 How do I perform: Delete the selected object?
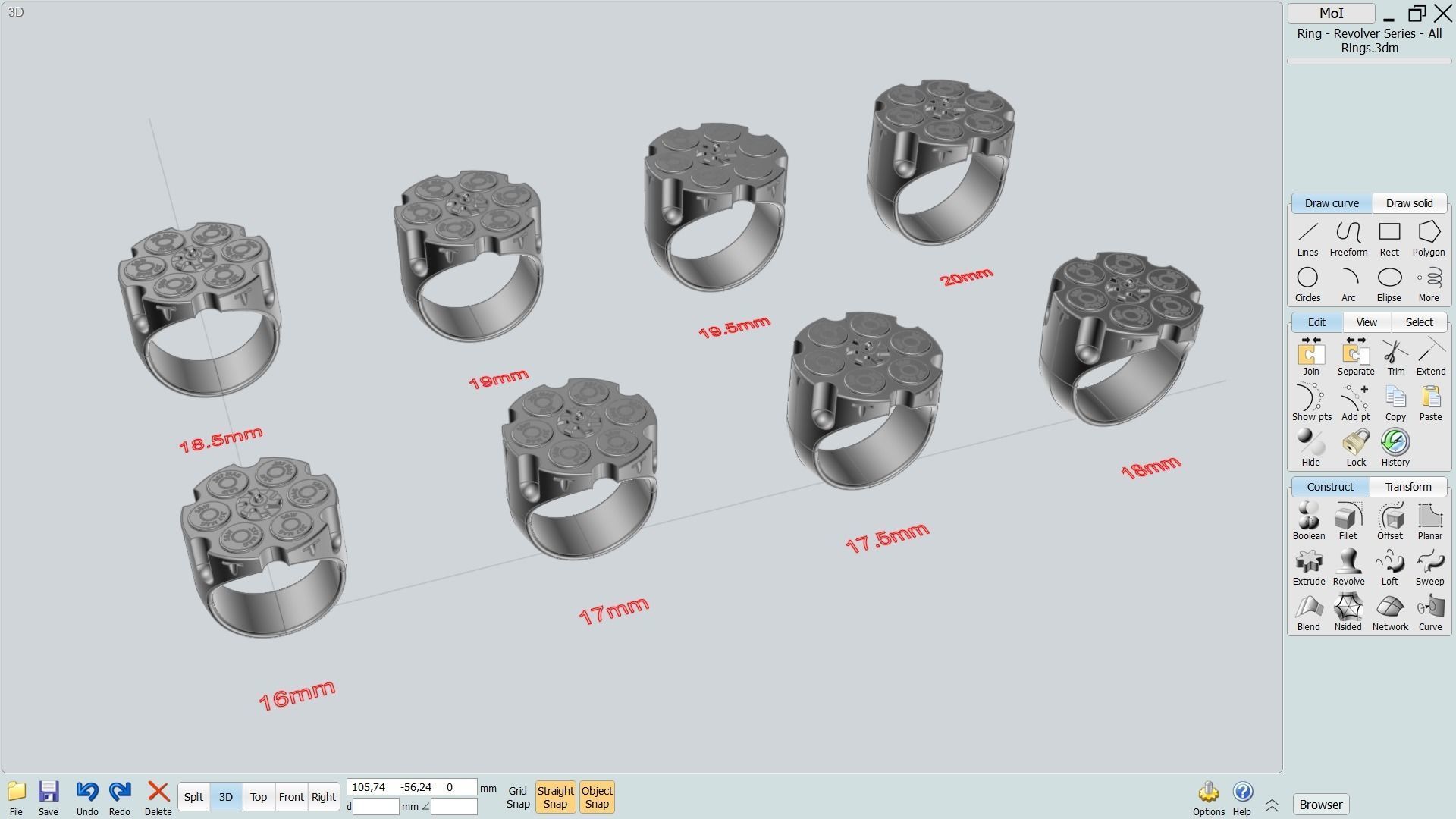pos(158,798)
